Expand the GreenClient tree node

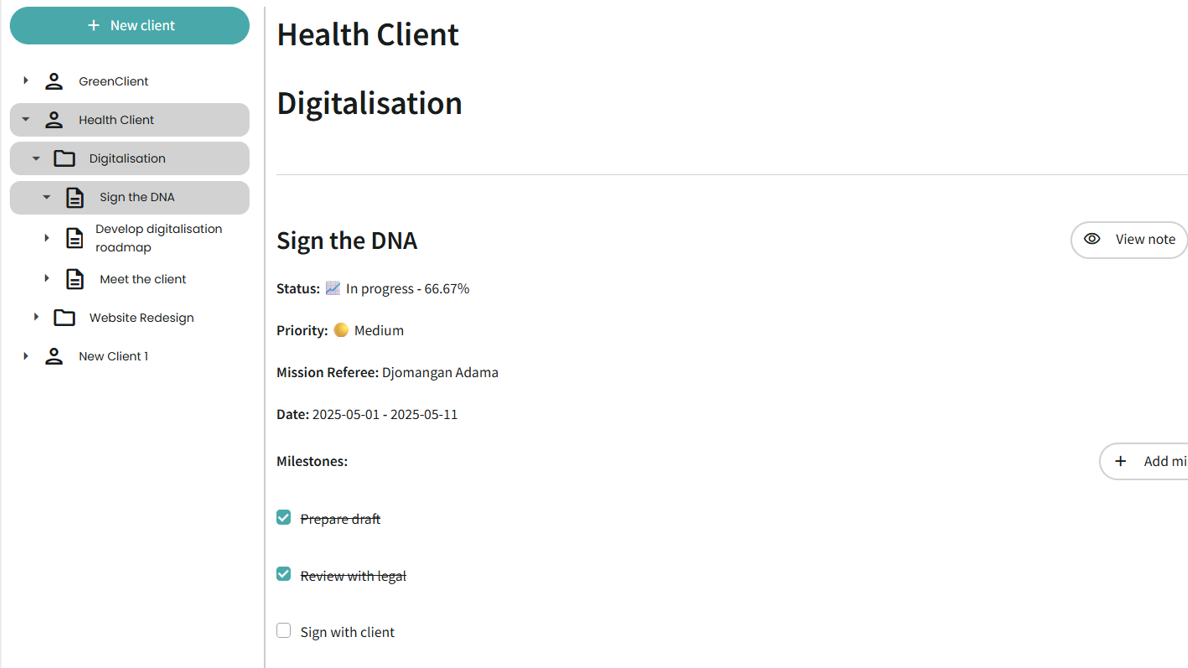[x=26, y=81]
